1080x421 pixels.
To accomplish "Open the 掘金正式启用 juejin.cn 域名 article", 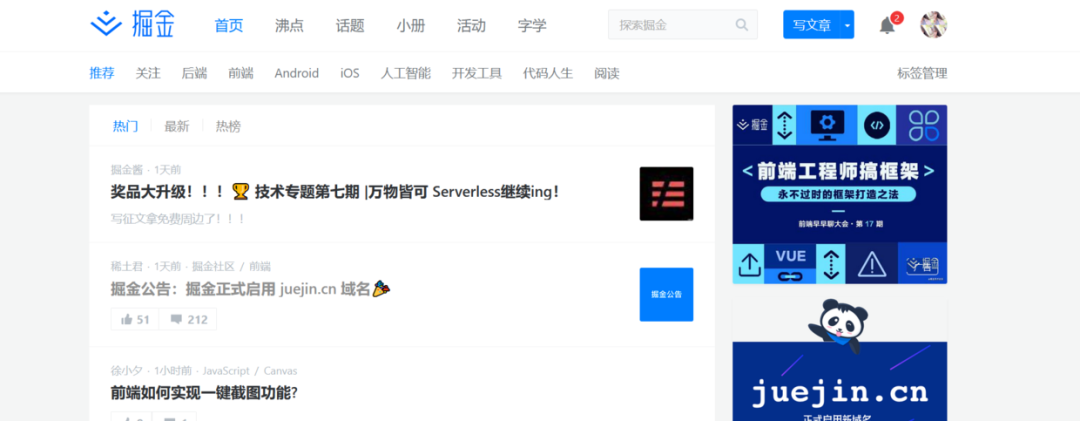I will pyautogui.click(x=250, y=289).
